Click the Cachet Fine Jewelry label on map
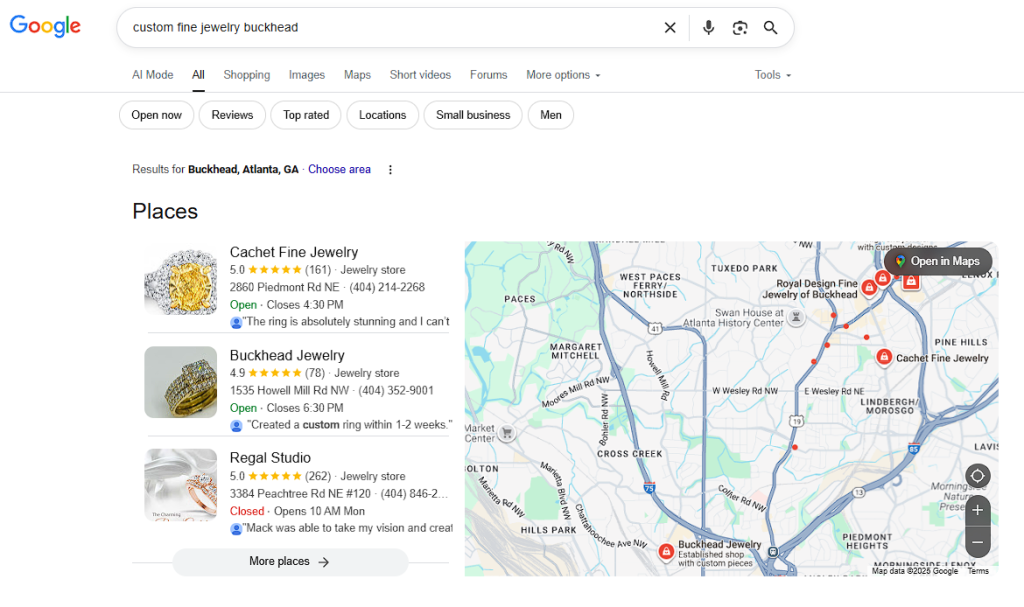 click(942, 358)
